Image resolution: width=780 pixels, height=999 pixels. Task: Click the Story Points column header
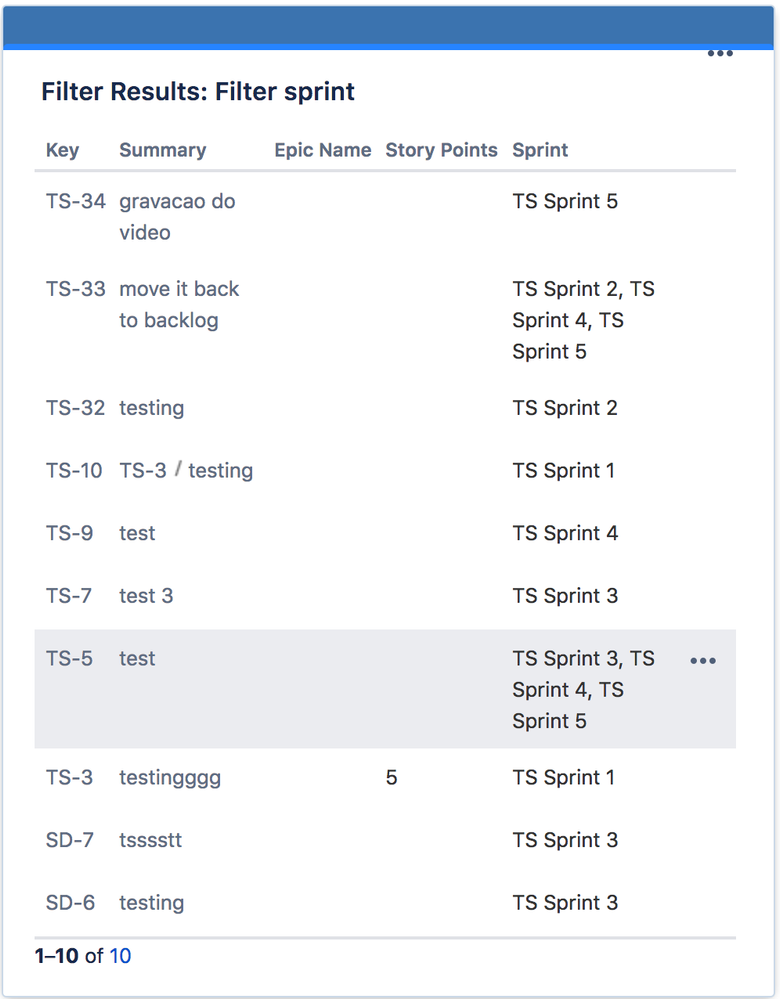click(x=441, y=150)
